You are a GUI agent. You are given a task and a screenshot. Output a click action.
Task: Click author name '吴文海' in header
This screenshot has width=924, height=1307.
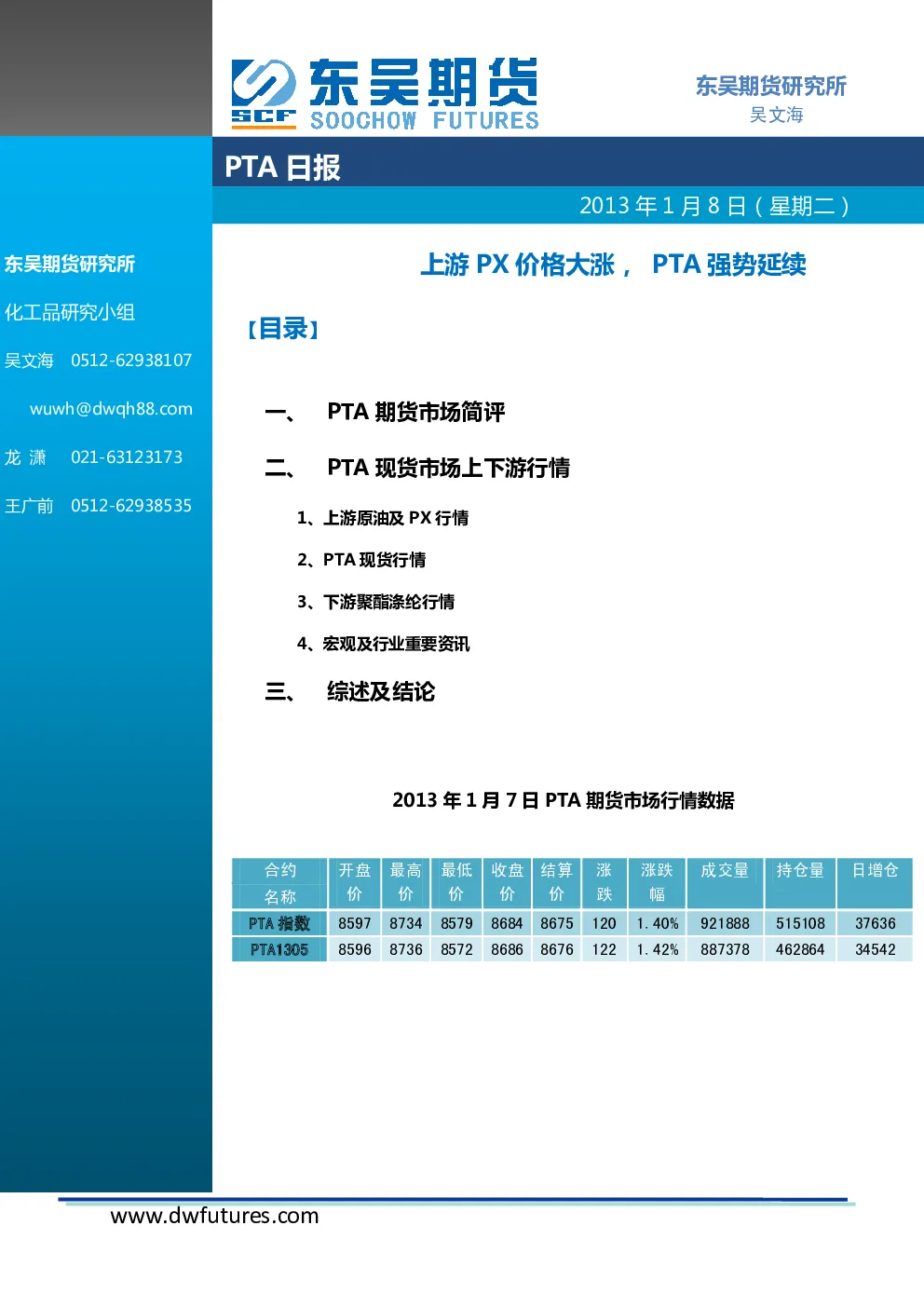click(777, 115)
